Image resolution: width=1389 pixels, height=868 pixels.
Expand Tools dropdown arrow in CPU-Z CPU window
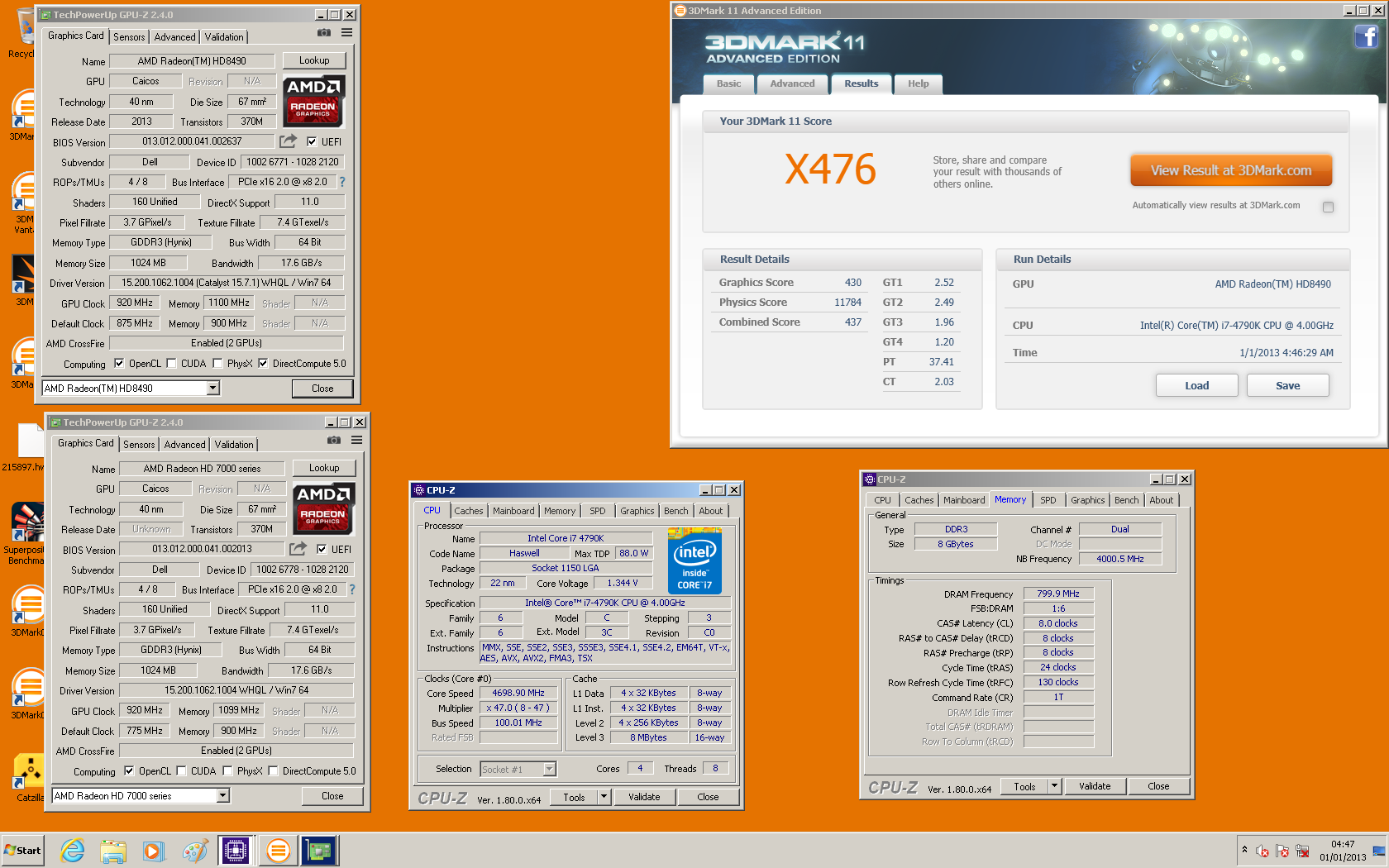604,797
